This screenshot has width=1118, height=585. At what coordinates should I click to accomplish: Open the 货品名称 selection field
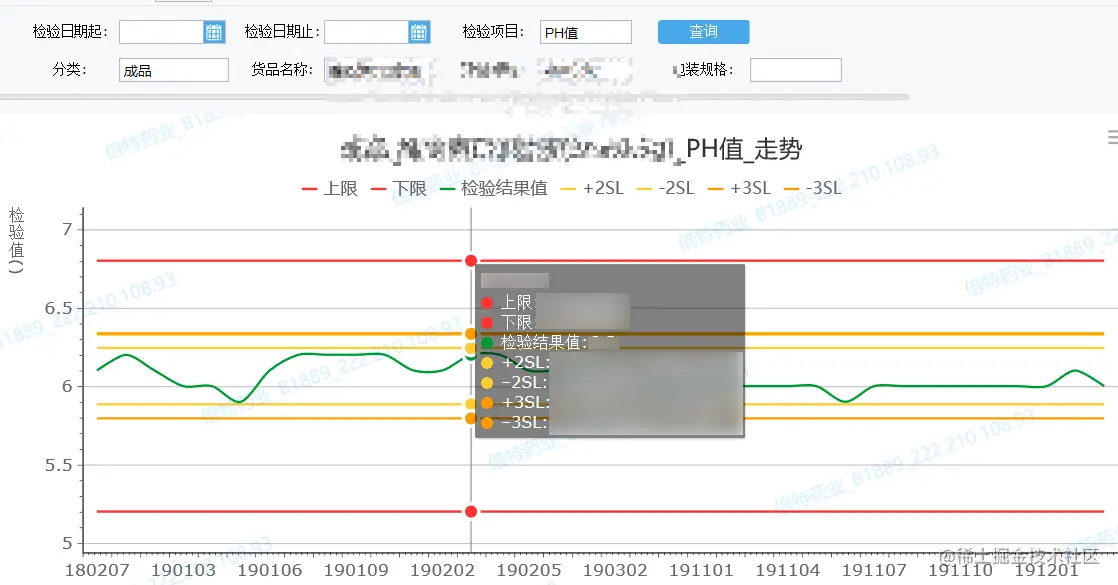385,69
